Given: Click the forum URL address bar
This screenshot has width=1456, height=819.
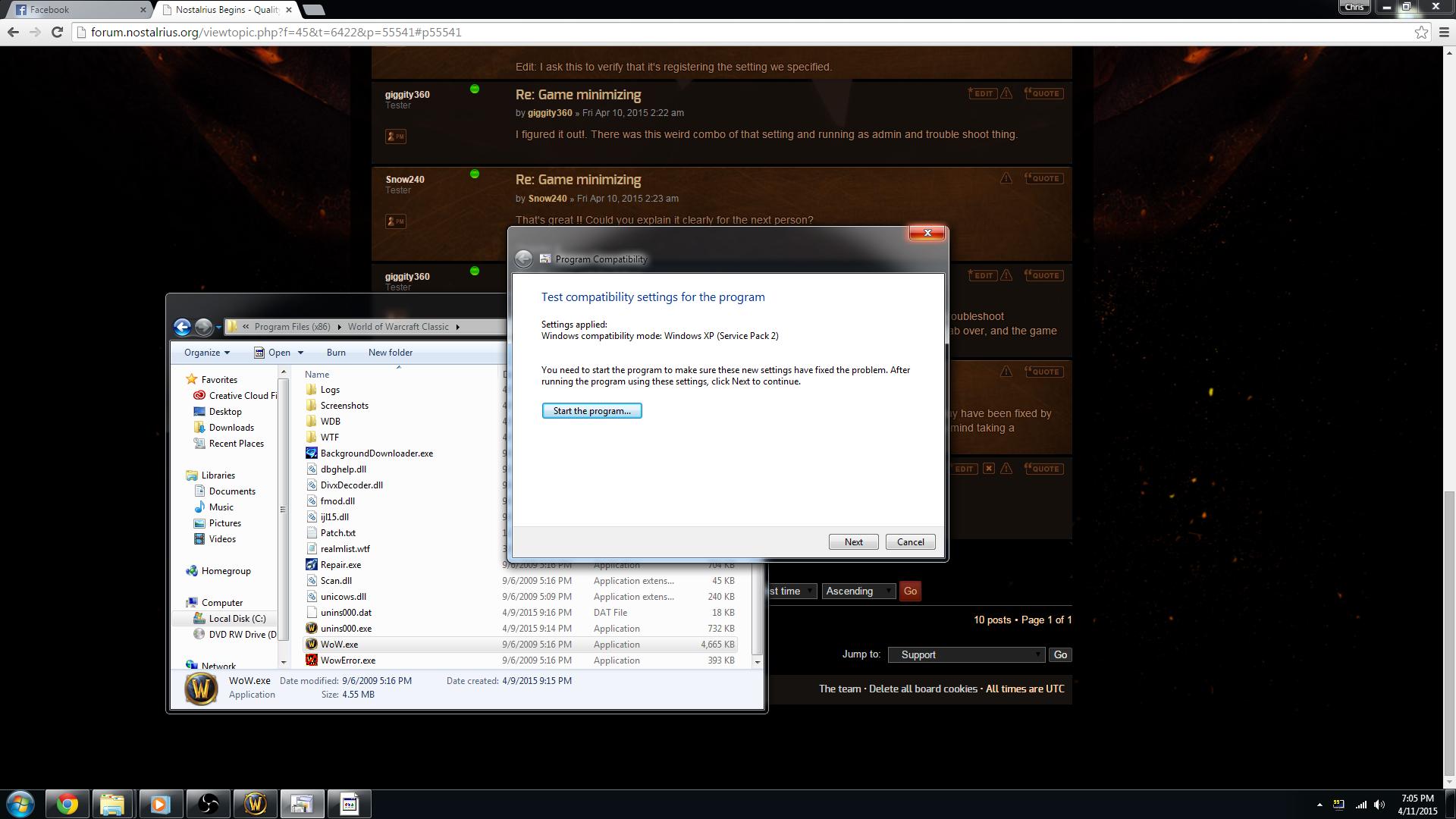Looking at the screenshot, I should coord(743,33).
